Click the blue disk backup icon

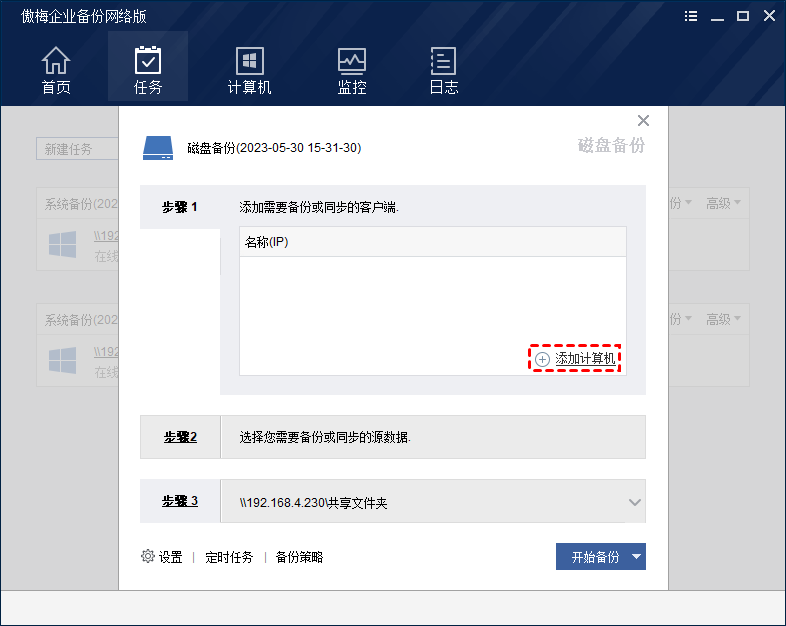(x=158, y=148)
